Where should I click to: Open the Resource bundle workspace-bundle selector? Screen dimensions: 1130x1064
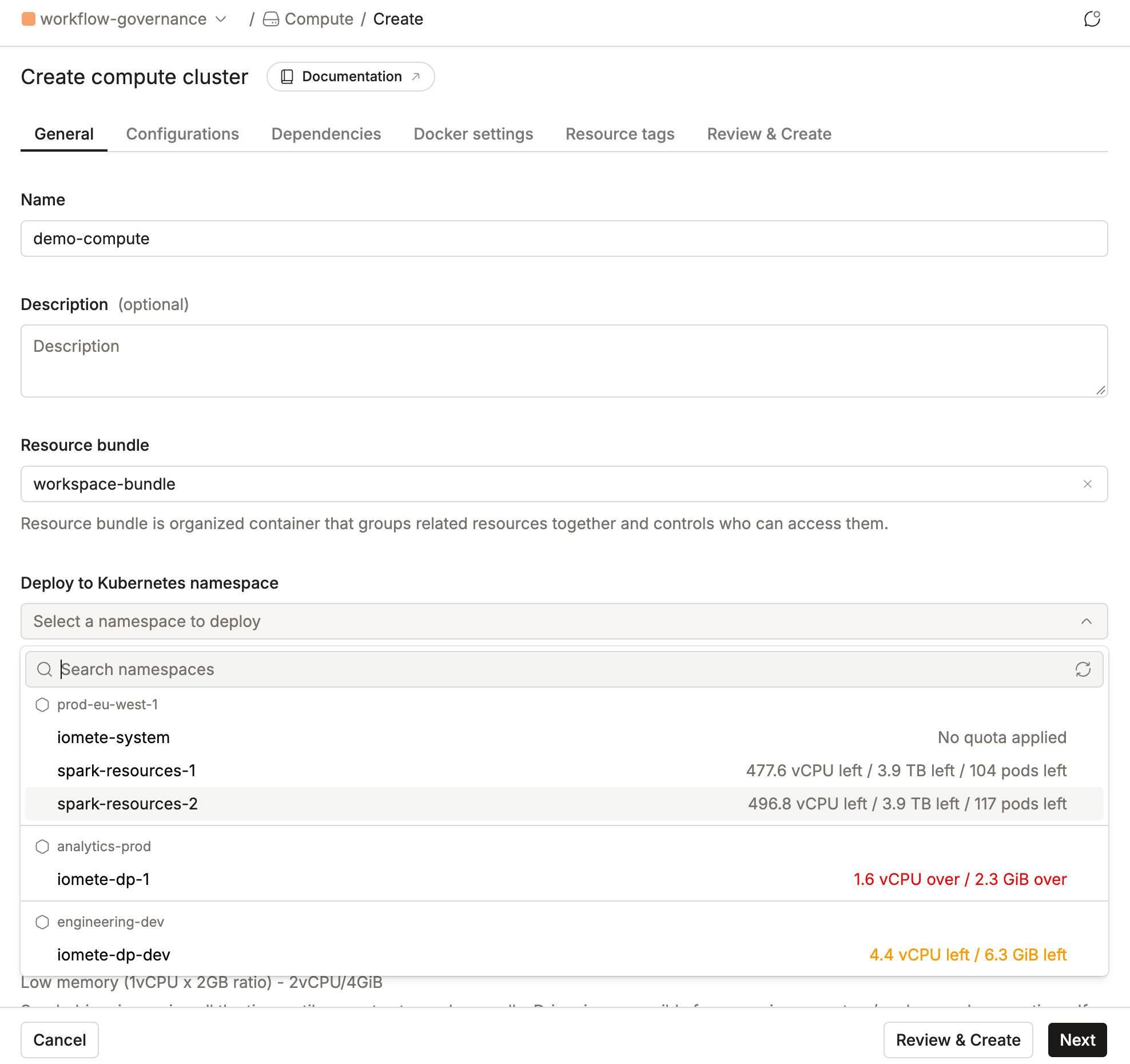coord(564,484)
